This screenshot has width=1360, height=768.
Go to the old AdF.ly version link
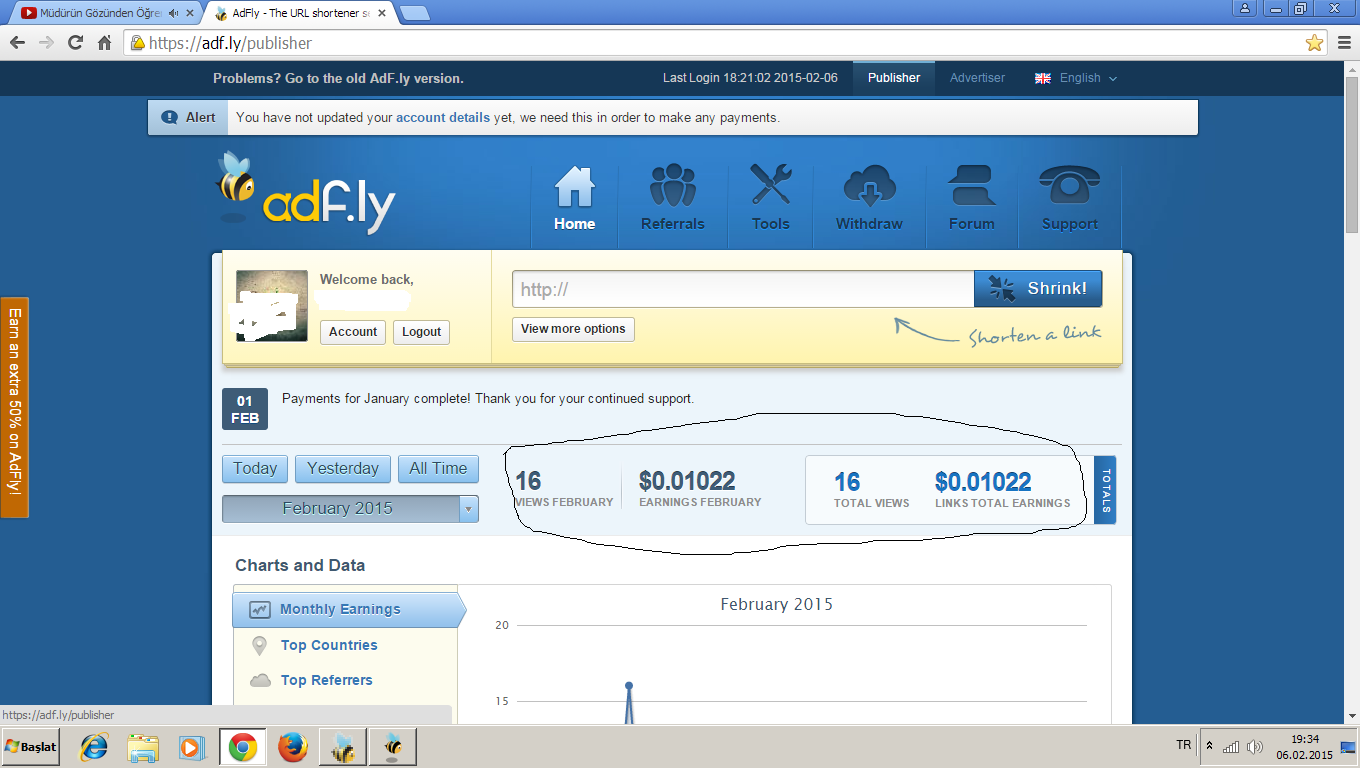coord(338,78)
